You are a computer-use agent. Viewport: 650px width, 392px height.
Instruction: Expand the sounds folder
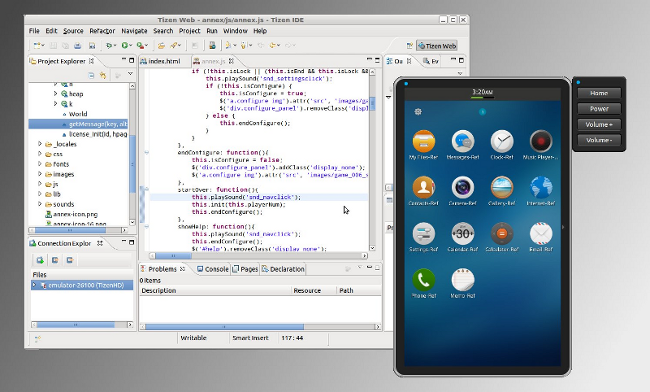tap(40, 204)
